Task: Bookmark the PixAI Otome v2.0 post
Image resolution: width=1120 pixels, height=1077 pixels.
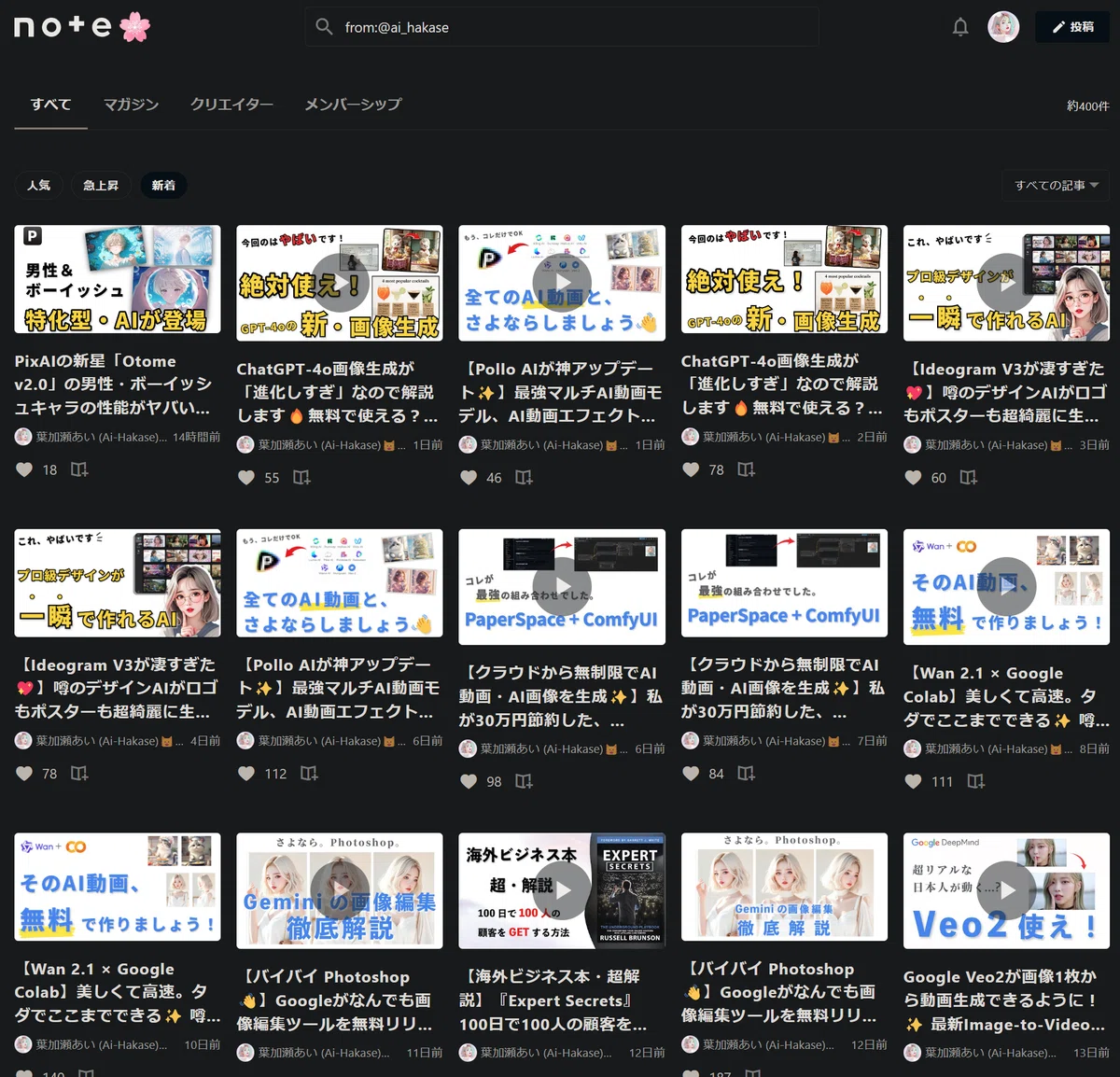Action: pos(79,469)
